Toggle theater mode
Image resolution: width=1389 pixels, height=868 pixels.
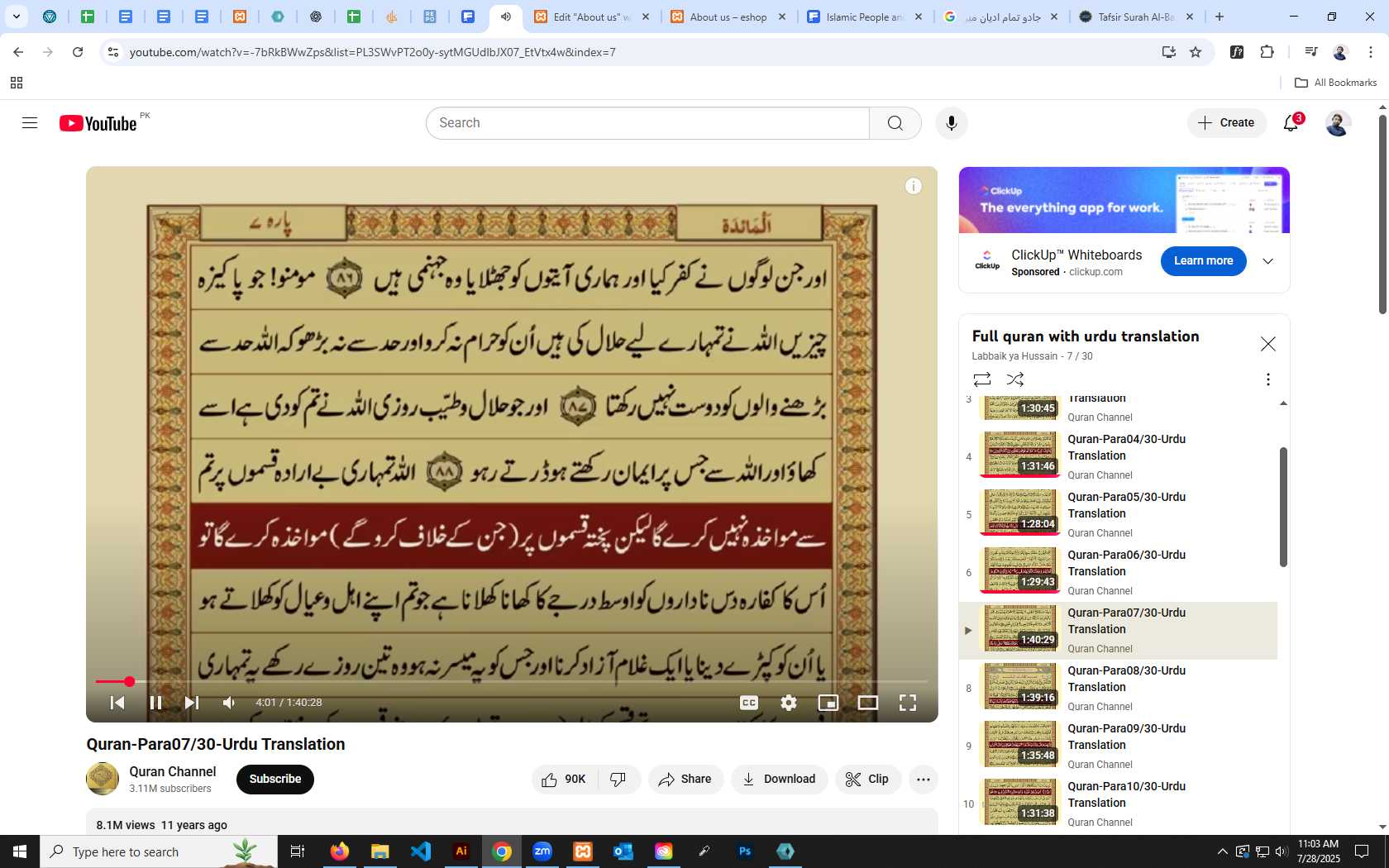pyautogui.click(x=868, y=703)
